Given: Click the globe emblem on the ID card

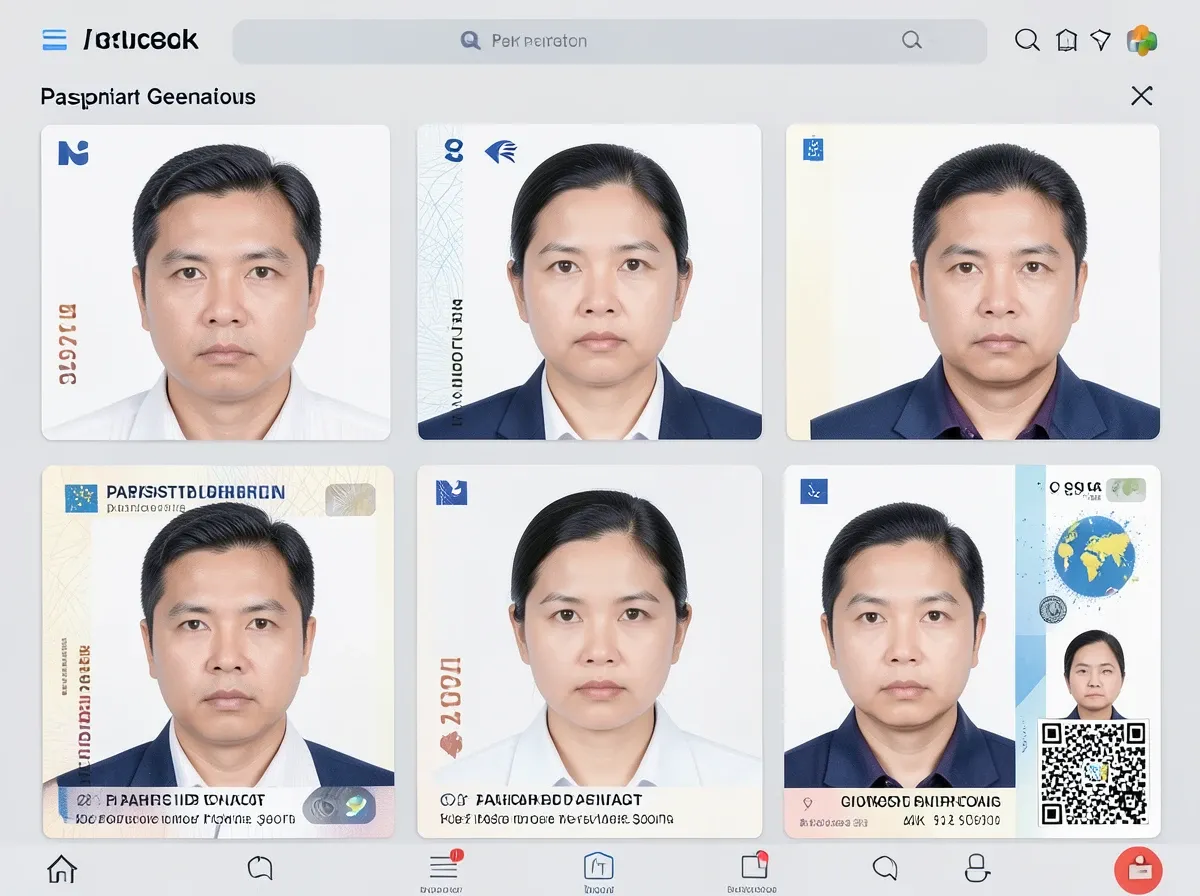Looking at the screenshot, I should click(1094, 554).
